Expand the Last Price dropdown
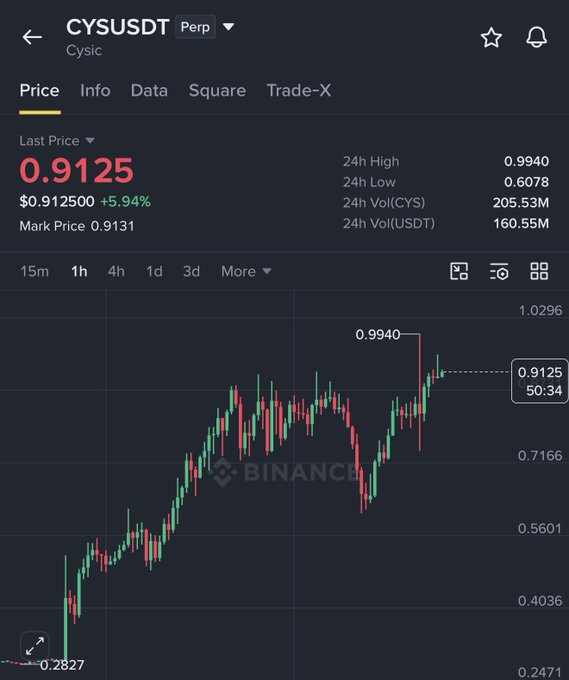Screen dimensions: 569x680 pyautogui.click(x=90, y=141)
